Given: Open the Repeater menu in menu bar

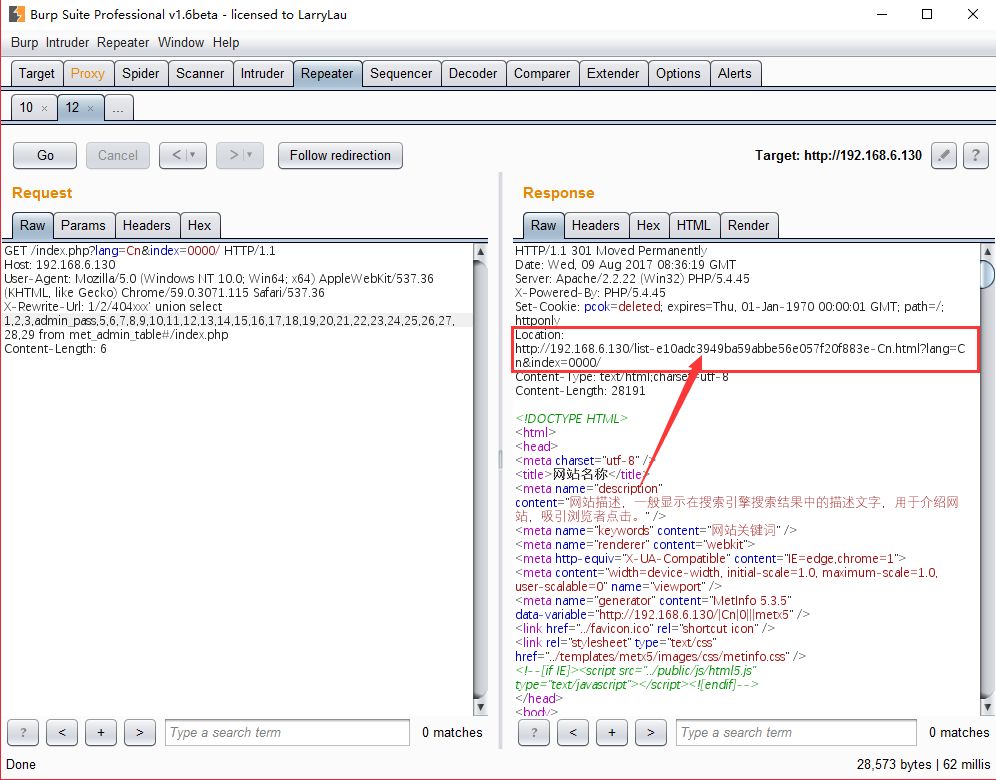Looking at the screenshot, I should tap(123, 43).
